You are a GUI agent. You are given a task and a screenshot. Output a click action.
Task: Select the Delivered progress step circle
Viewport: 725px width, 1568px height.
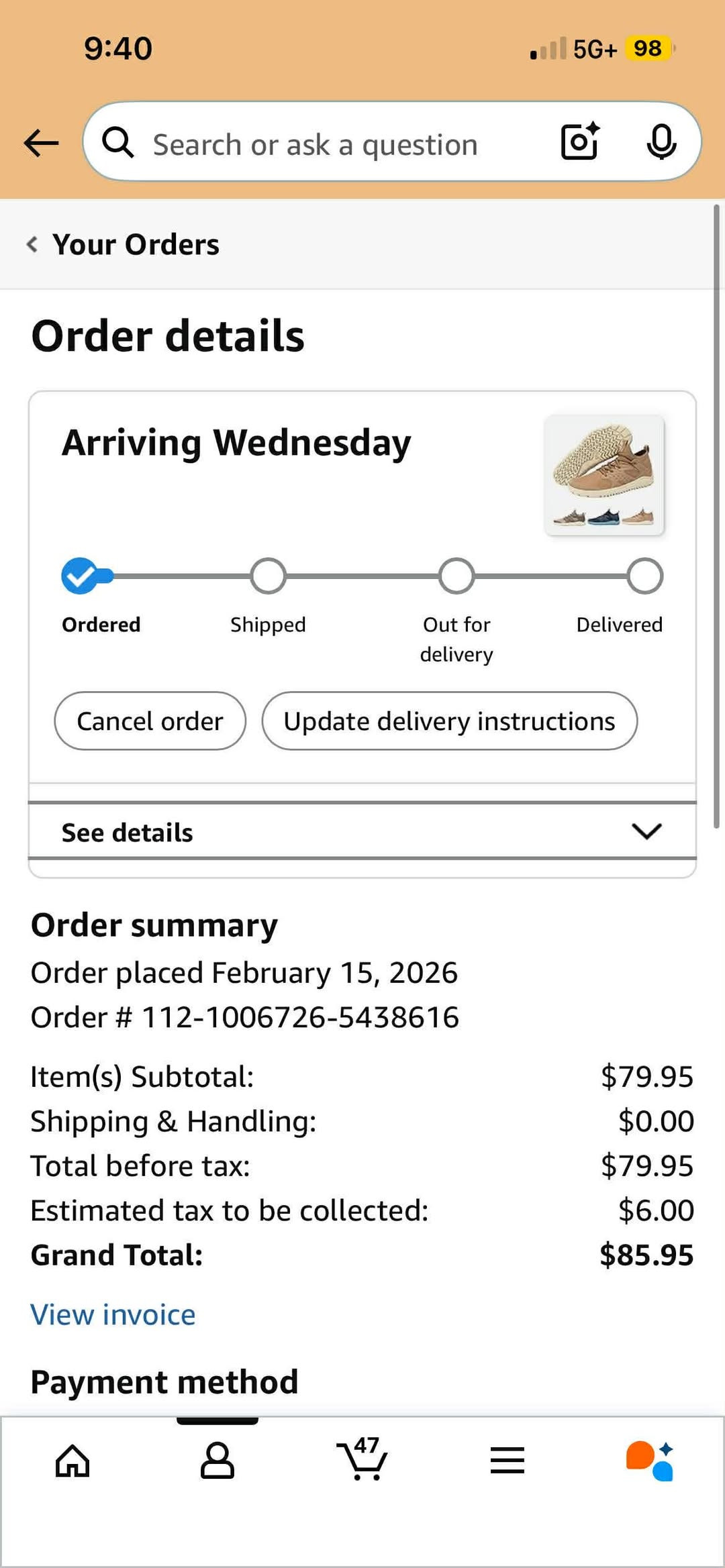point(645,576)
